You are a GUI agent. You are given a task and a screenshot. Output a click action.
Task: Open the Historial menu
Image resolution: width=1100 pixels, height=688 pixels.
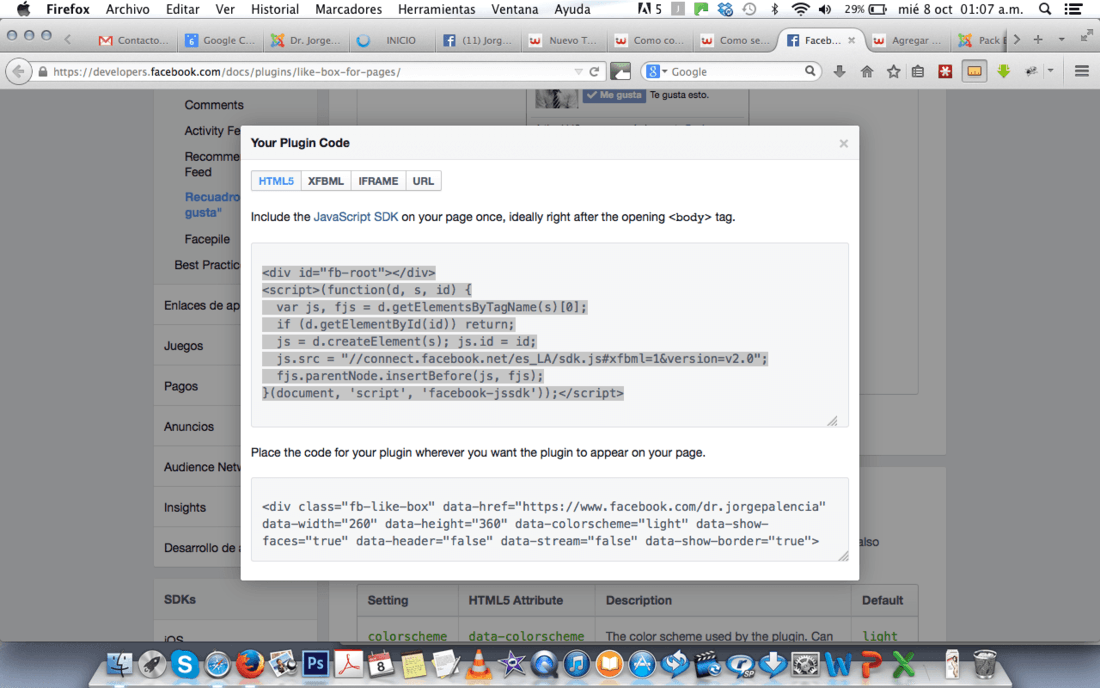274,9
